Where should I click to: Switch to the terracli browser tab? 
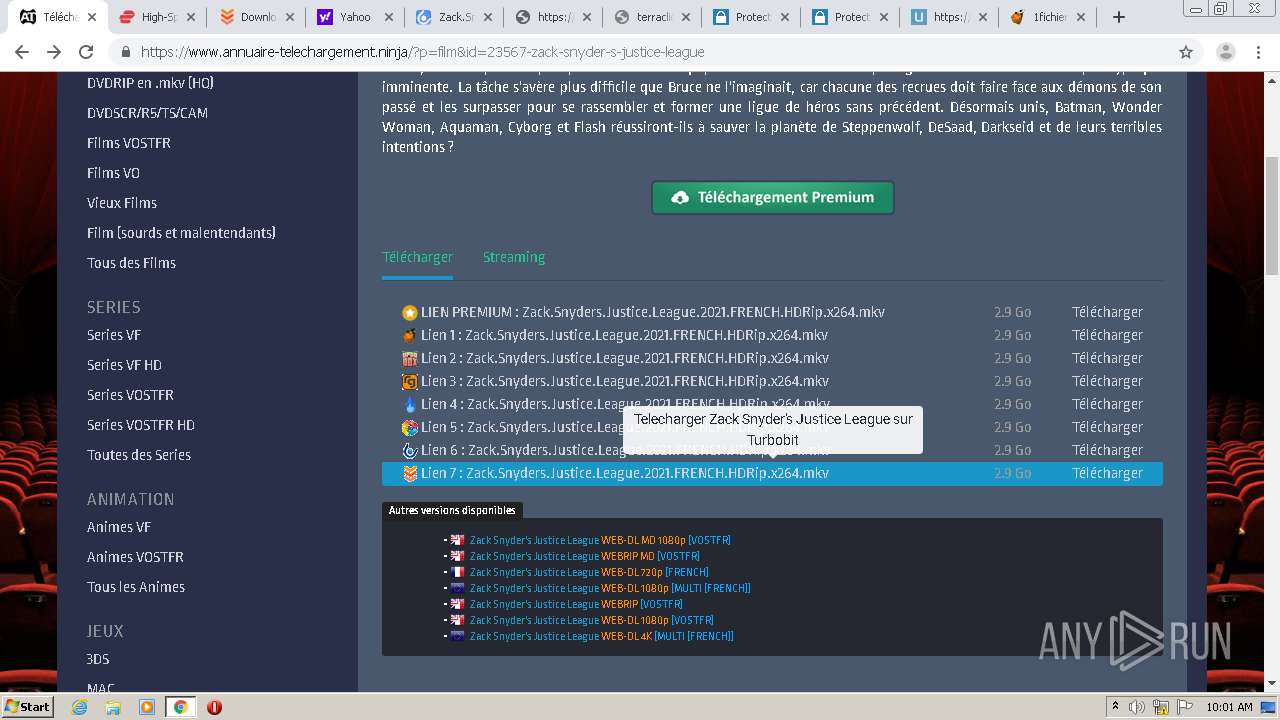click(x=654, y=17)
